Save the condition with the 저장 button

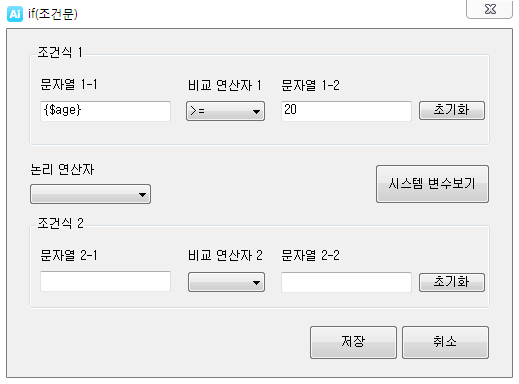click(353, 342)
